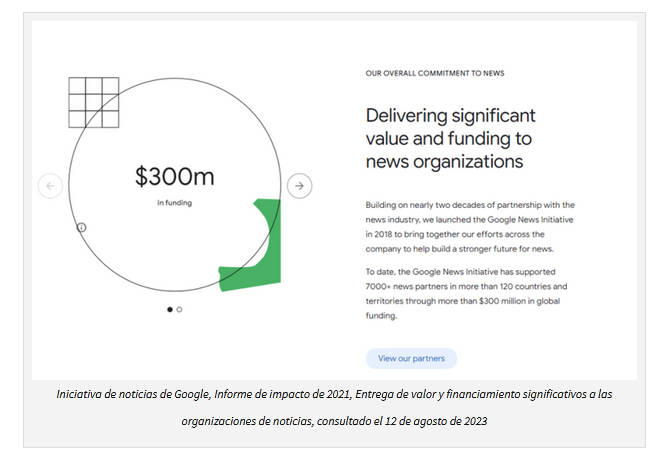Click the final paragraph line 'funding.'
The height and width of the screenshot is (464, 671).
381,315
